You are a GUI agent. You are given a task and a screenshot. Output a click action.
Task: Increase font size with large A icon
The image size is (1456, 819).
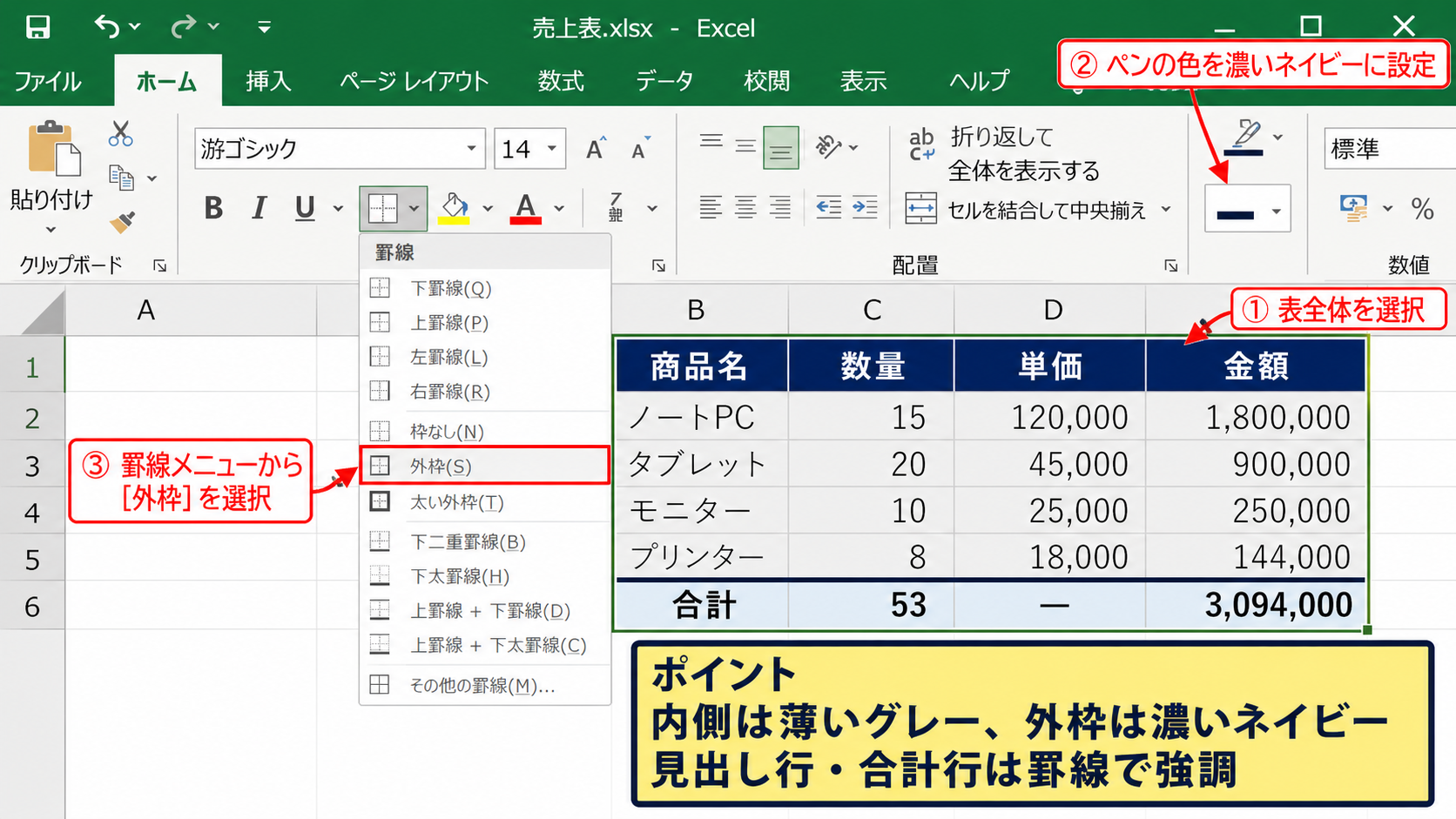[x=596, y=148]
